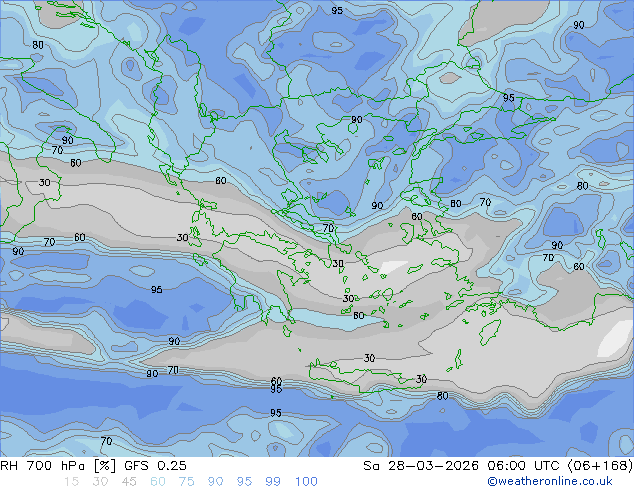Select legend value 15
This screenshot has width=634, height=490.
click(x=71, y=482)
